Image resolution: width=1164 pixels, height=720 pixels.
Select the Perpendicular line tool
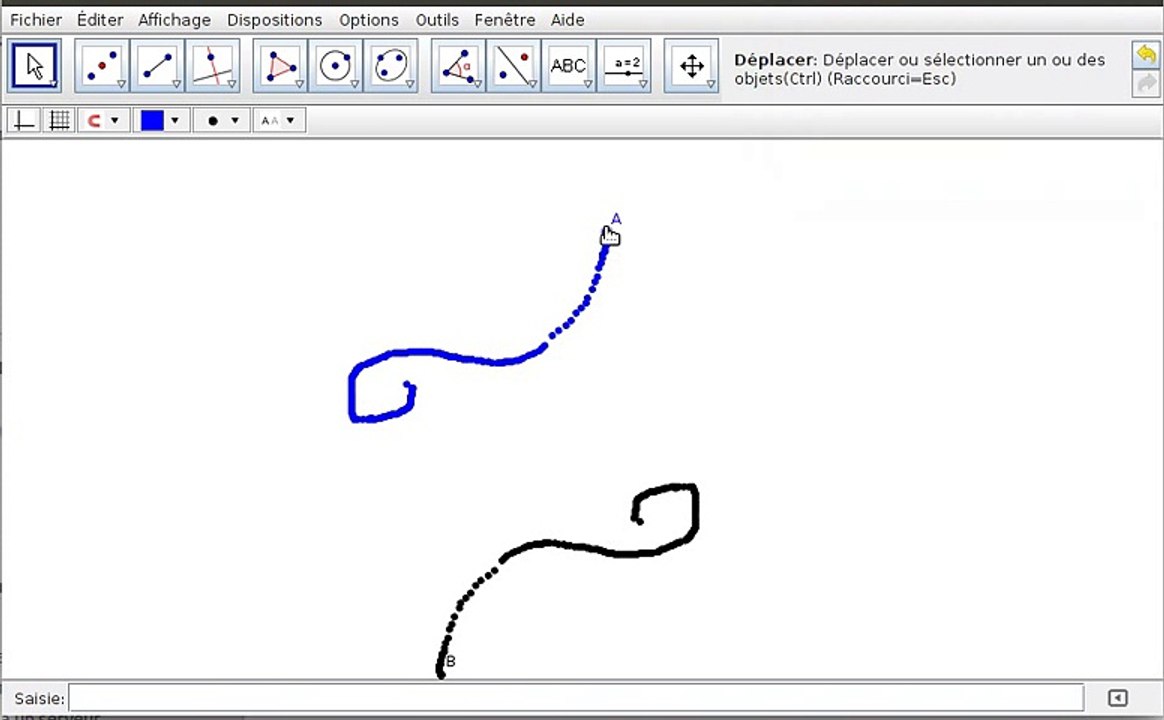(x=212, y=66)
